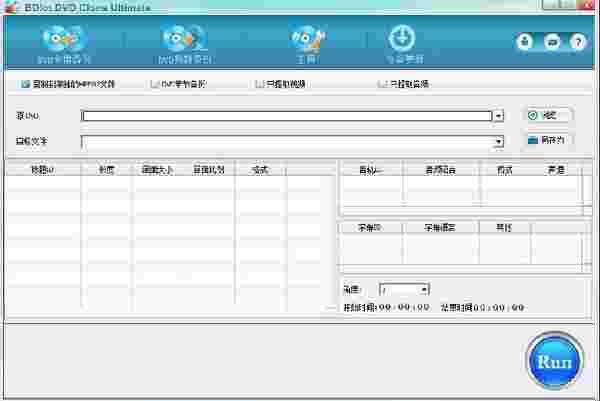This screenshot has height=401, width=600.
Task: Open the DVD-to-DVD disc copy module icon
Action: pyautogui.click(x=64, y=38)
